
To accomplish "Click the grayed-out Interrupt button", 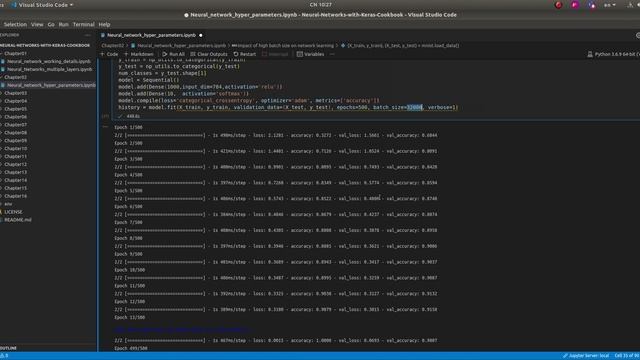I will pos(275,54).
